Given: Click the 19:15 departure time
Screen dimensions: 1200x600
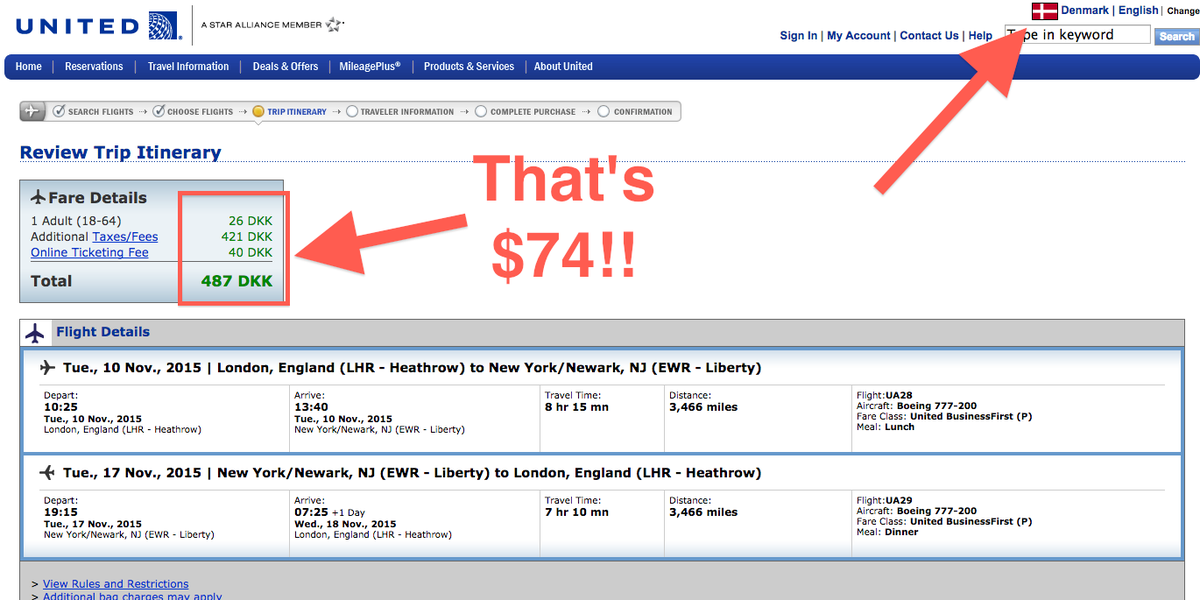Looking at the screenshot, I should (59, 512).
